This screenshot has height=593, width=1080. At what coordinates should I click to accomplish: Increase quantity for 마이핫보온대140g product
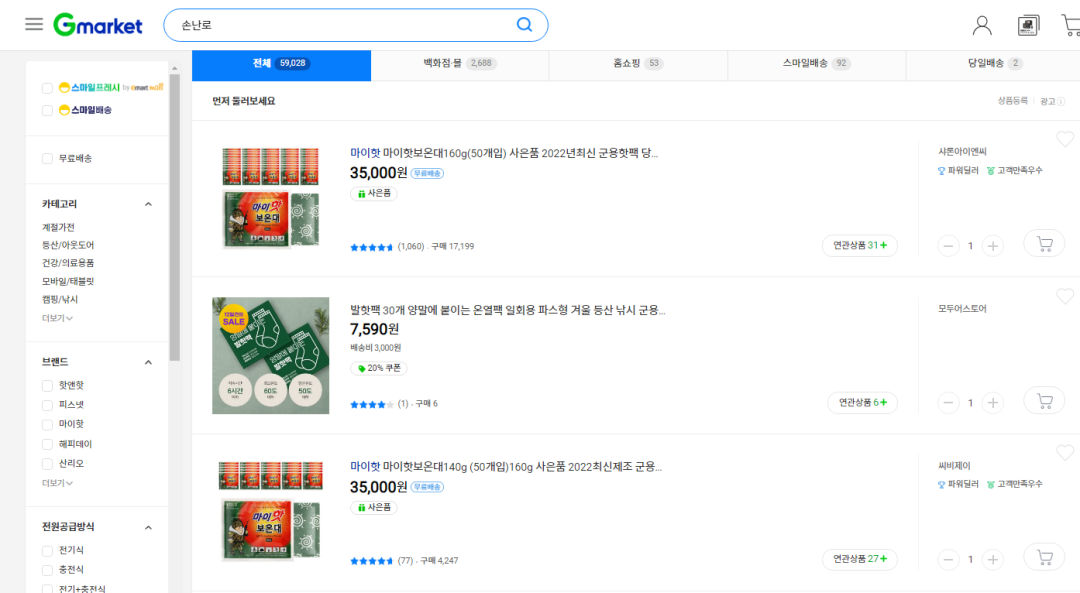[993, 559]
